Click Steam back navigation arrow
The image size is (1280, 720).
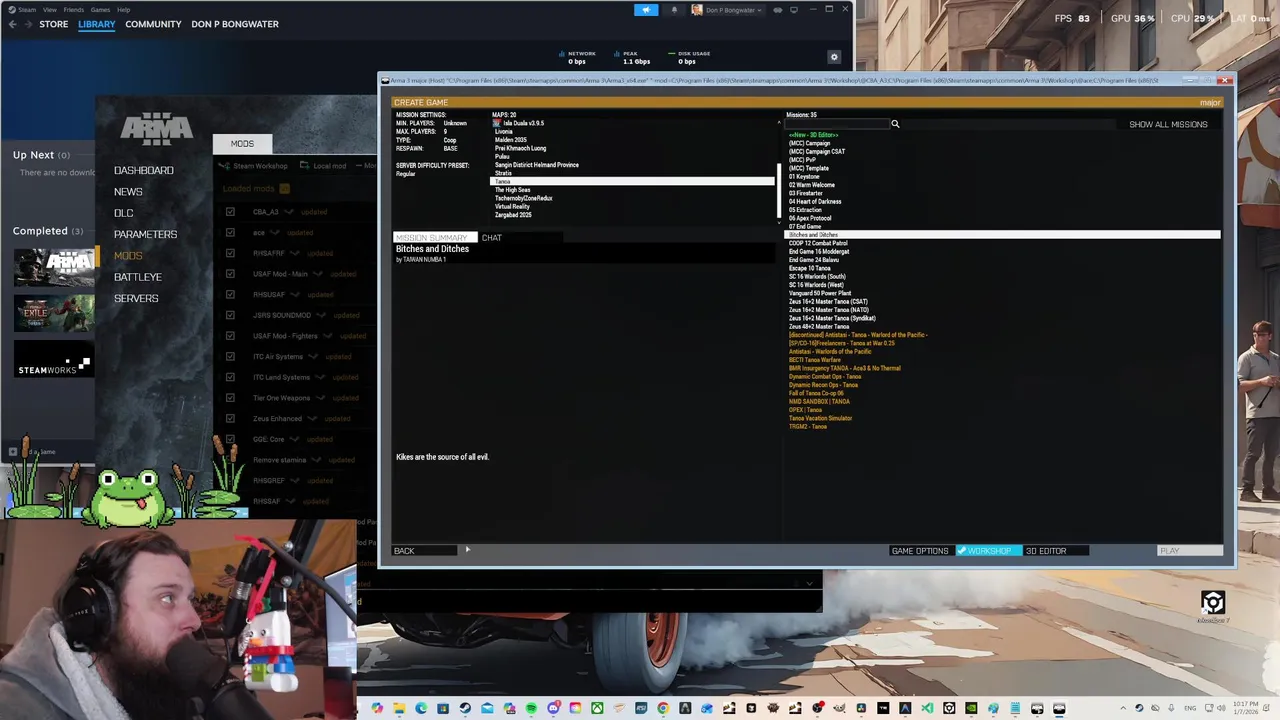click(x=12, y=24)
